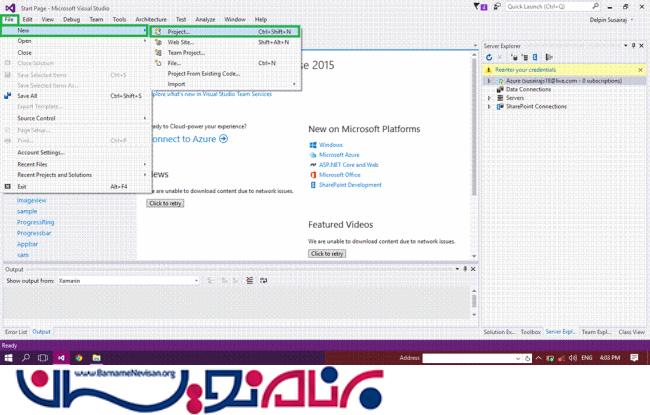Open the Windows Start menu

[x=8, y=358]
